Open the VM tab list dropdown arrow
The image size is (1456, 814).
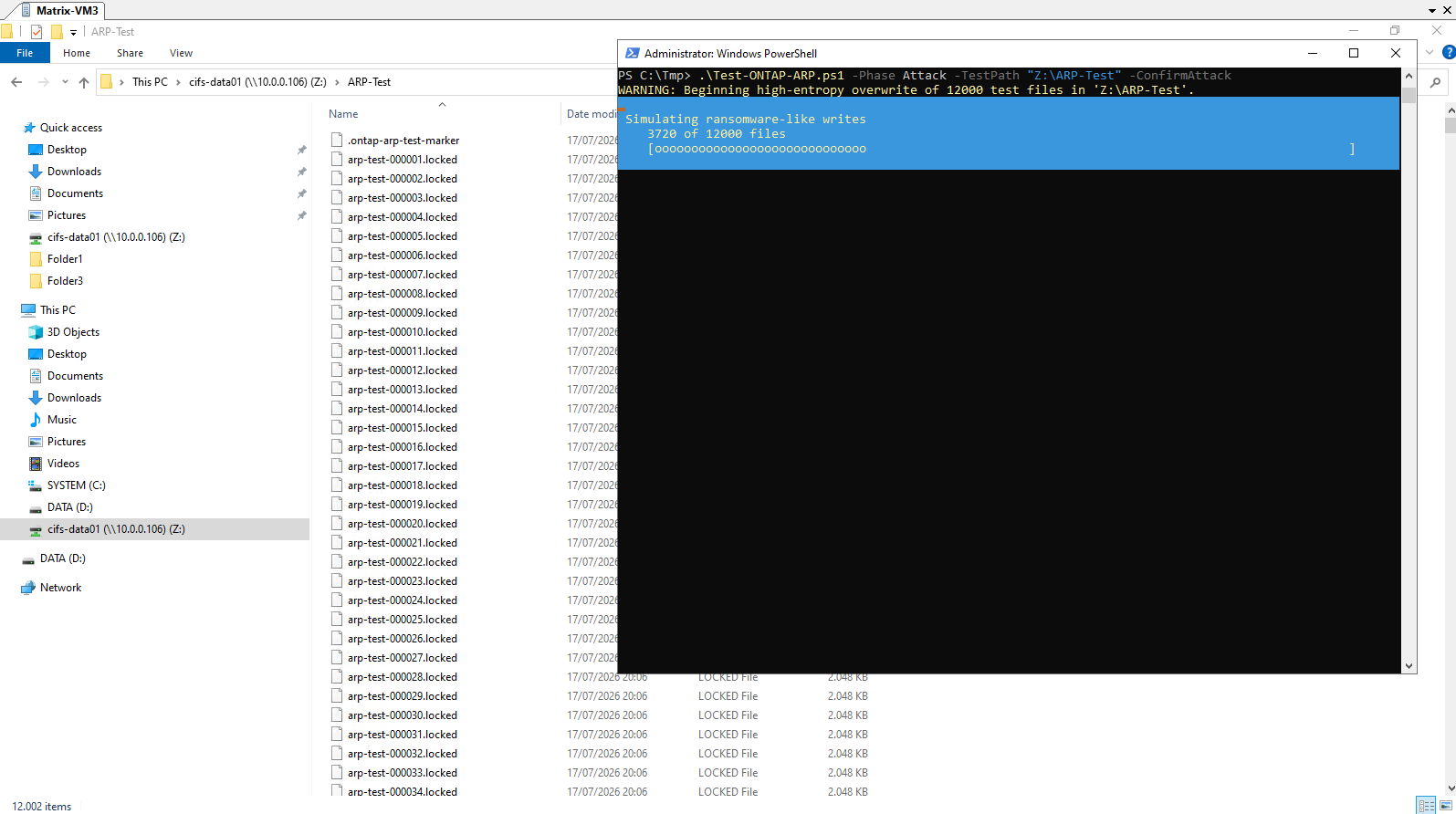pyautogui.click(x=1432, y=10)
